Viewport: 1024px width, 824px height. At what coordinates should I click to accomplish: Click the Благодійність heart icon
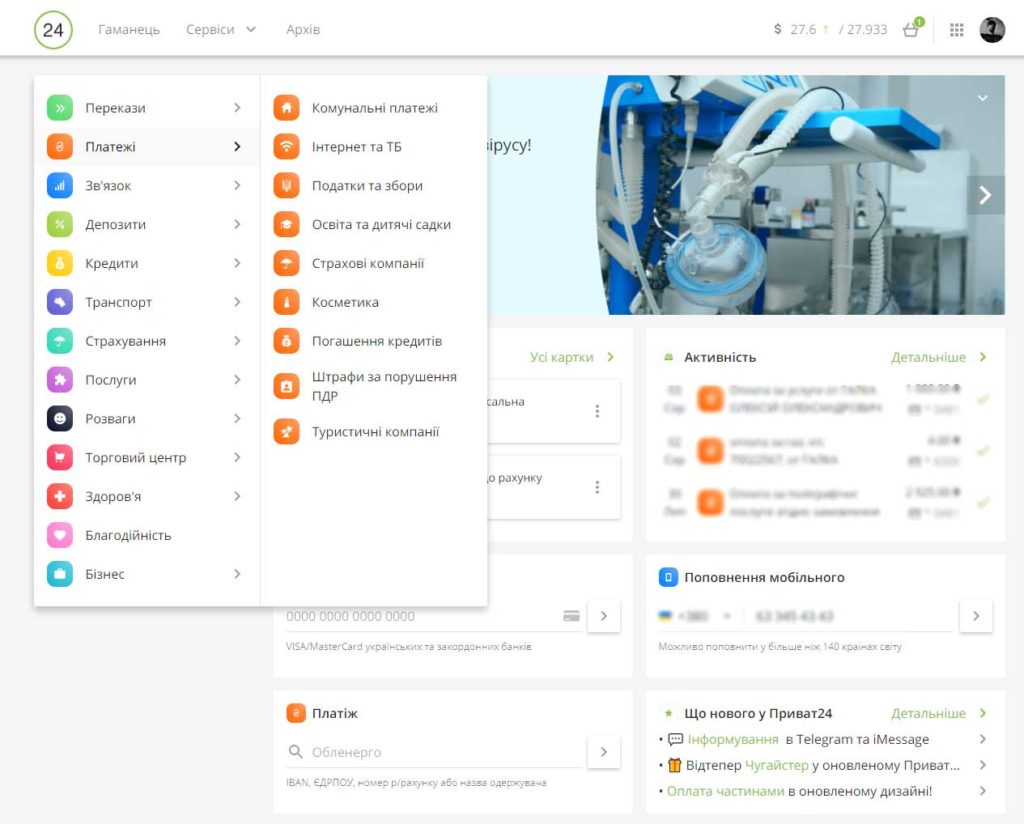pos(60,535)
